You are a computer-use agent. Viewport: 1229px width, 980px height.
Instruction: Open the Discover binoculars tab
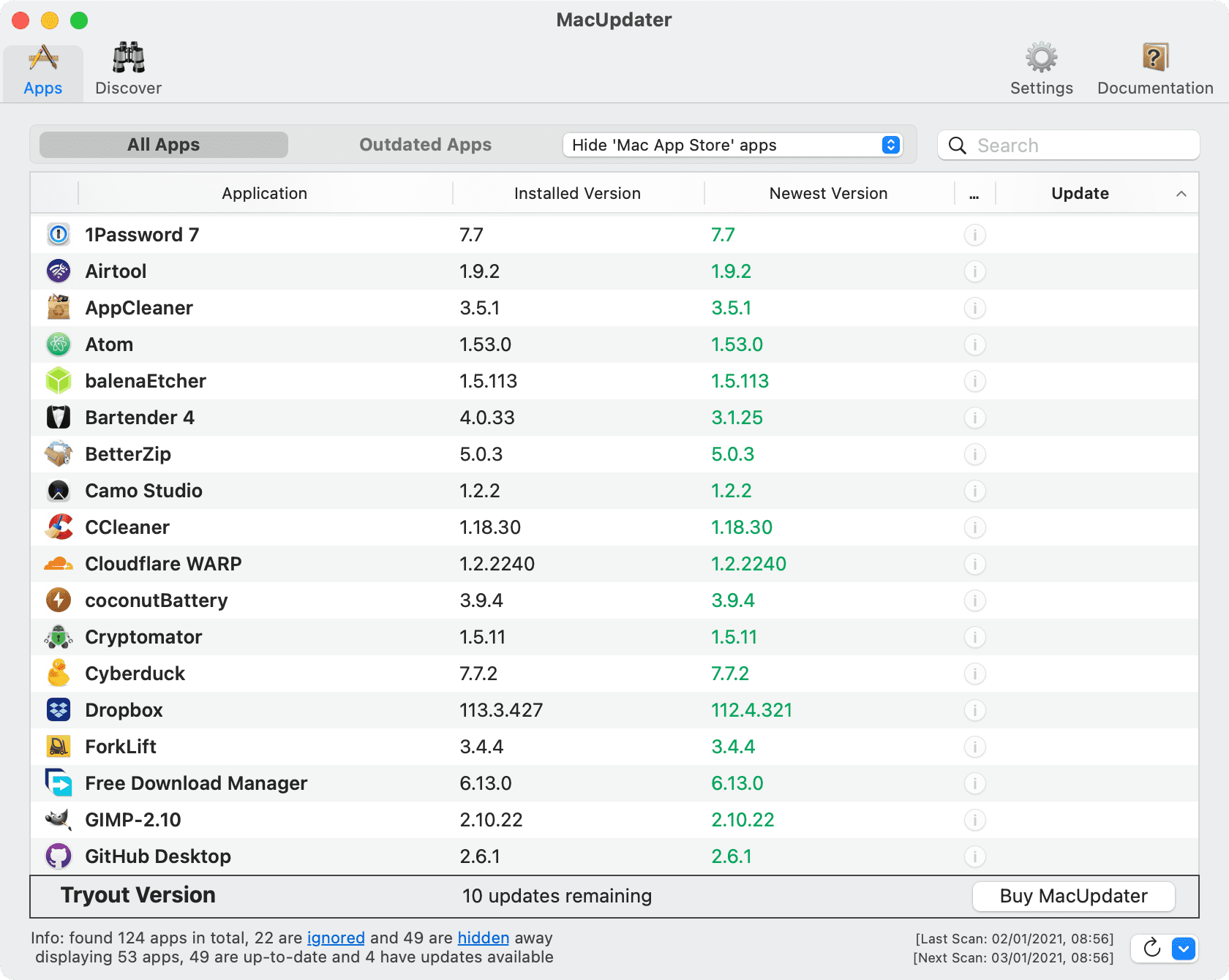(128, 70)
